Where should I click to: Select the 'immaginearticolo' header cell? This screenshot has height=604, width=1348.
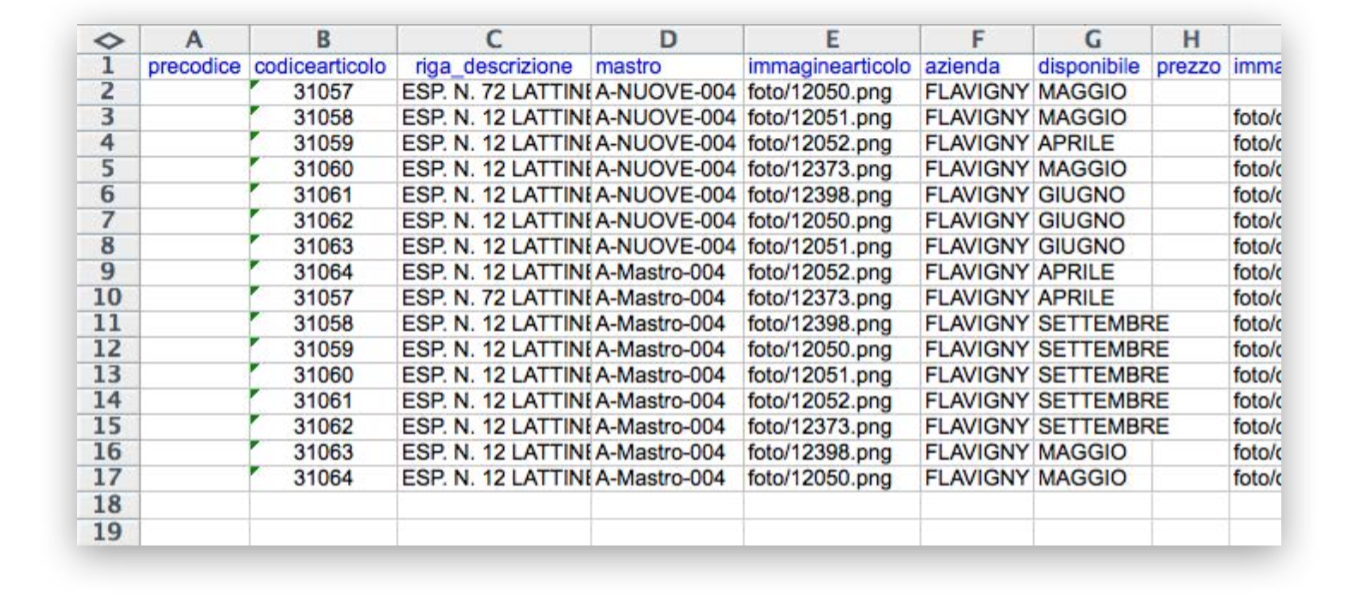[831, 66]
